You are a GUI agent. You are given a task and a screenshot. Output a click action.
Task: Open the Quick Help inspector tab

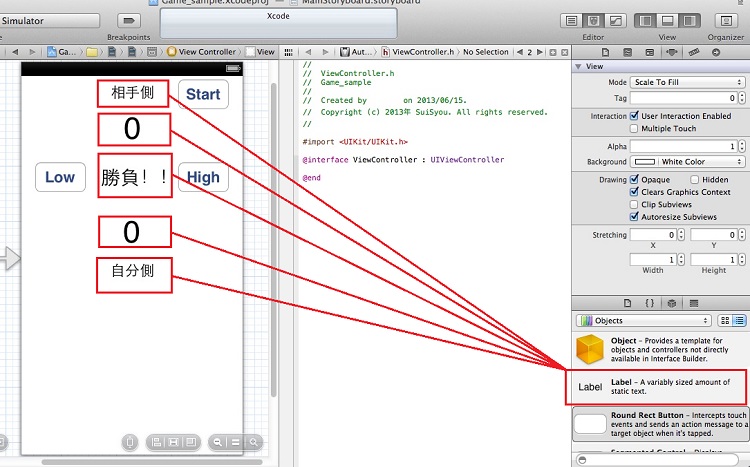coord(628,52)
